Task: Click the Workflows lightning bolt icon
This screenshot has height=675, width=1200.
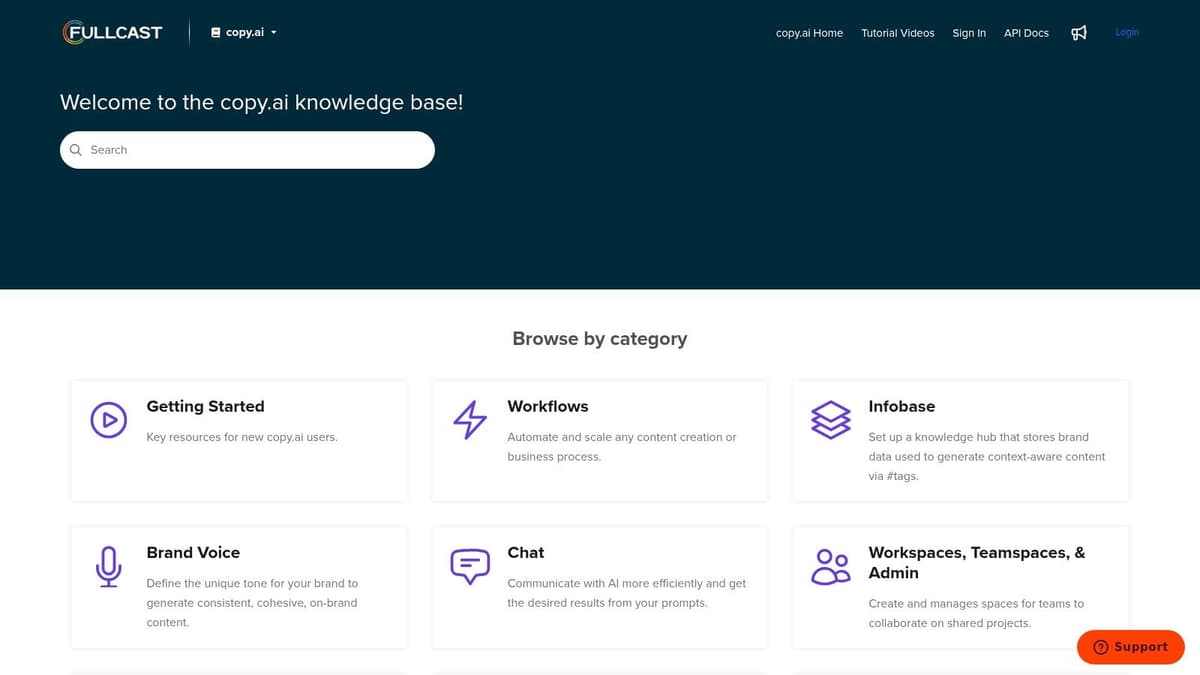Action: [x=470, y=420]
